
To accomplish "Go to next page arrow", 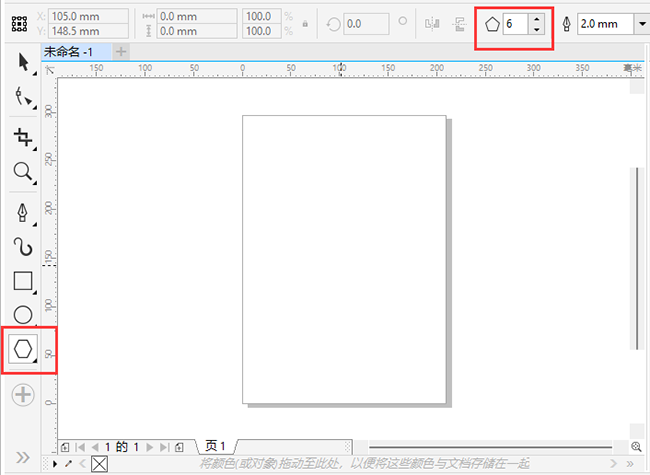I will [x=150, y=447].
